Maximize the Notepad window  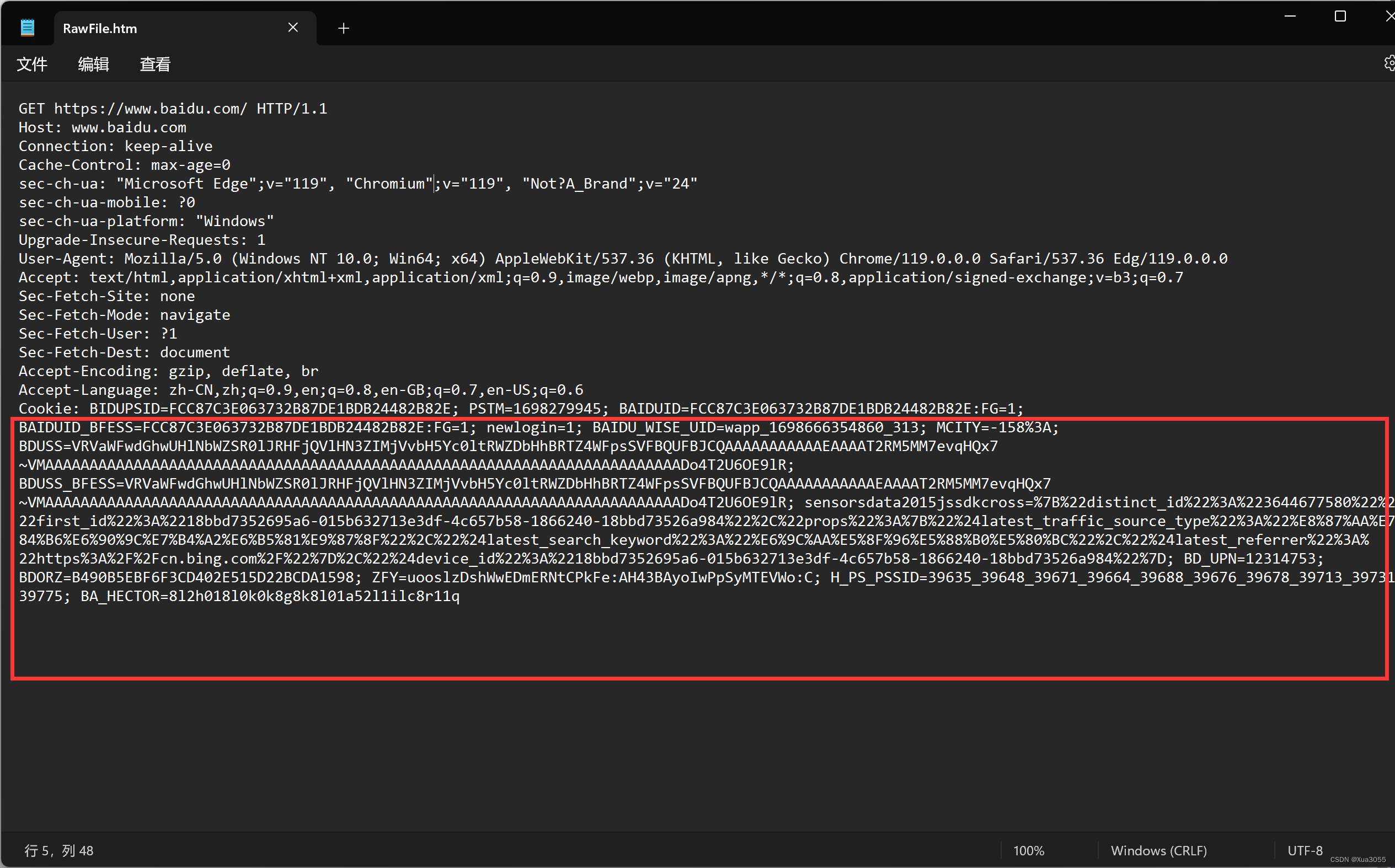pos(1340,17)
